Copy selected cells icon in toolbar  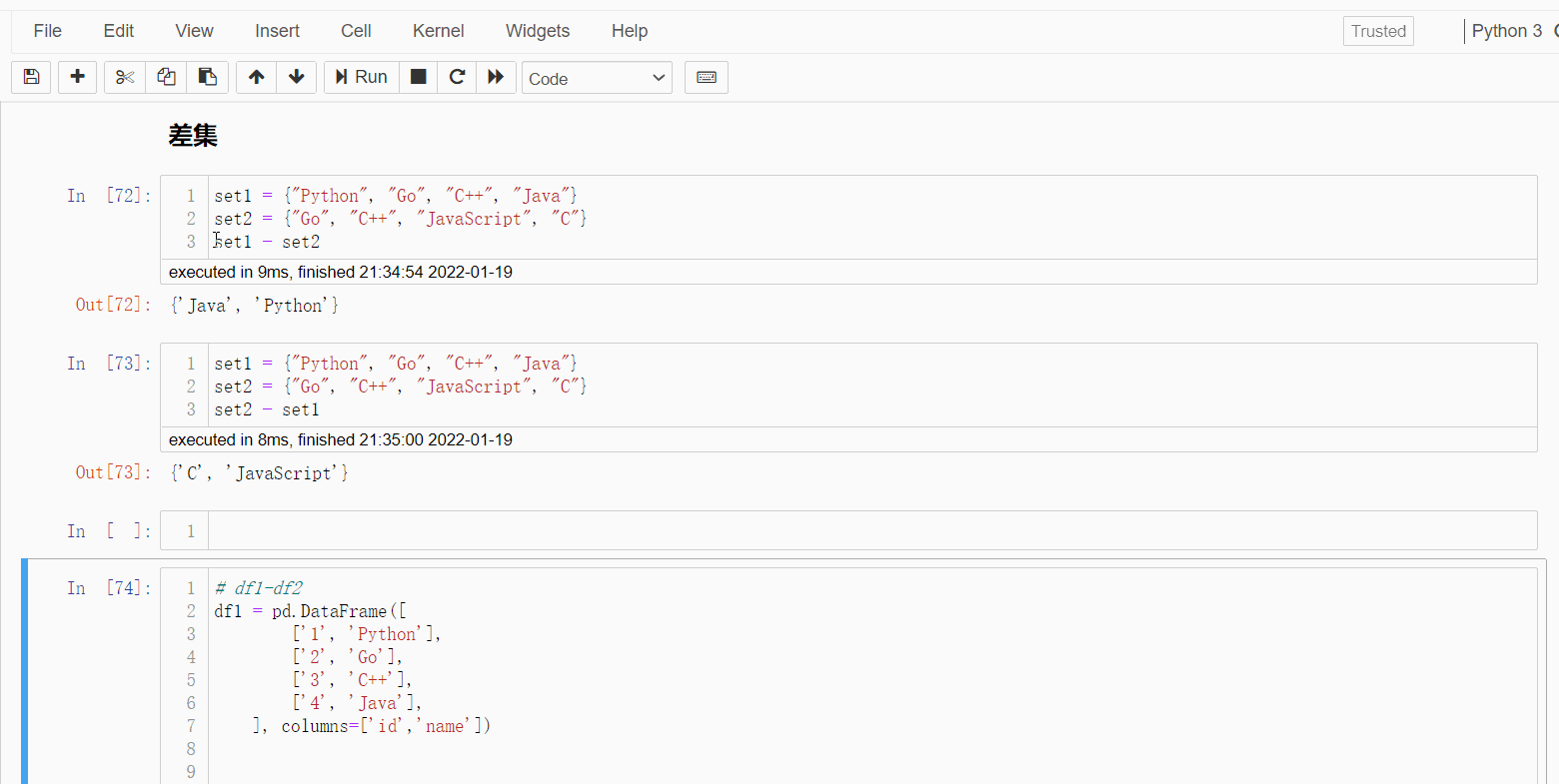tap(166, 77)
